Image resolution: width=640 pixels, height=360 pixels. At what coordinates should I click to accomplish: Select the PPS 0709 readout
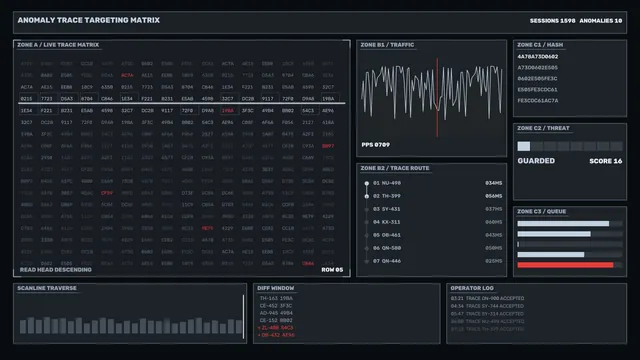point(376,145)
